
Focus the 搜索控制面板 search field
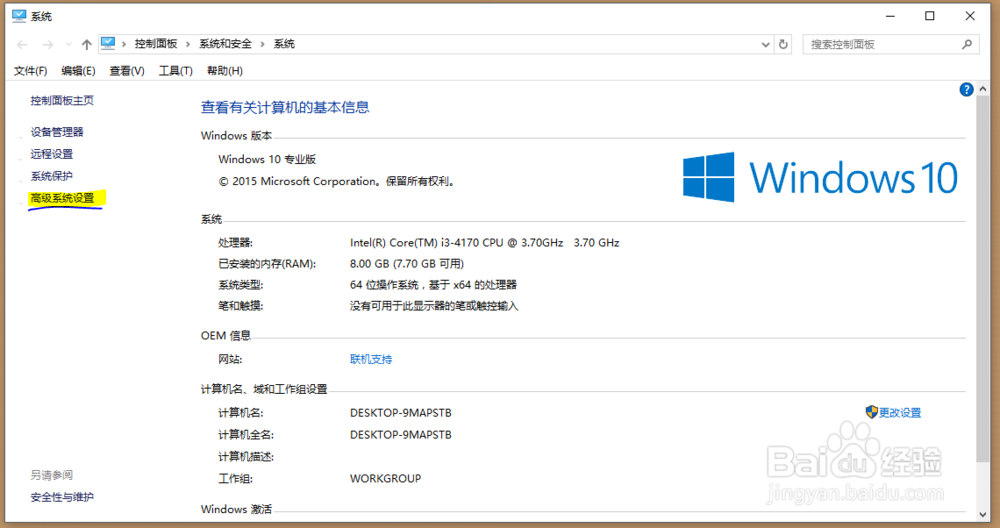tap(890, 44)
